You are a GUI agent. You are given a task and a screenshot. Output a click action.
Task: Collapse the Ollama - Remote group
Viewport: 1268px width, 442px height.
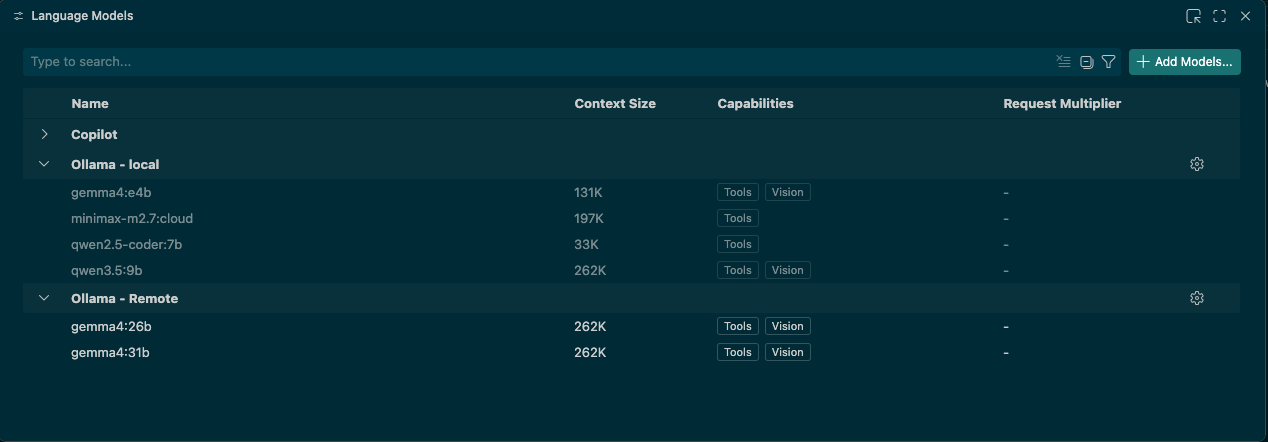pos(44,298)
